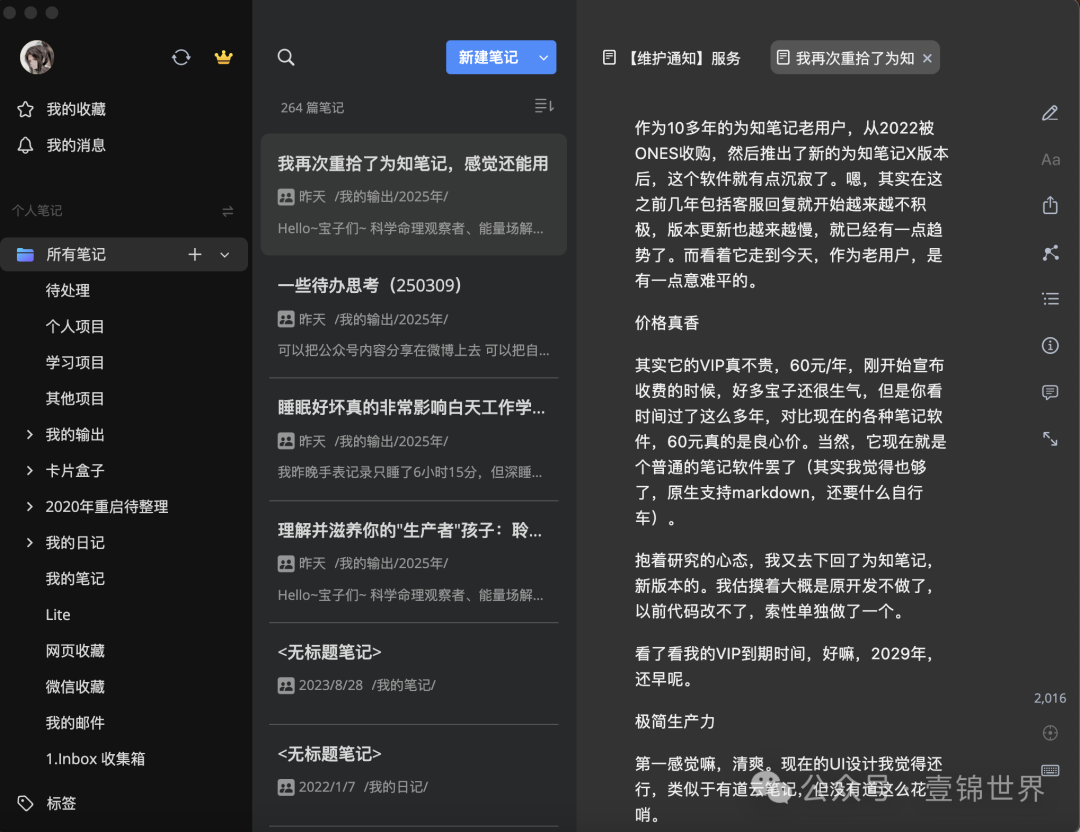Click the switch icon next to 个人笔记
This screenshot has width=1080, height=832.
point(228,211)
